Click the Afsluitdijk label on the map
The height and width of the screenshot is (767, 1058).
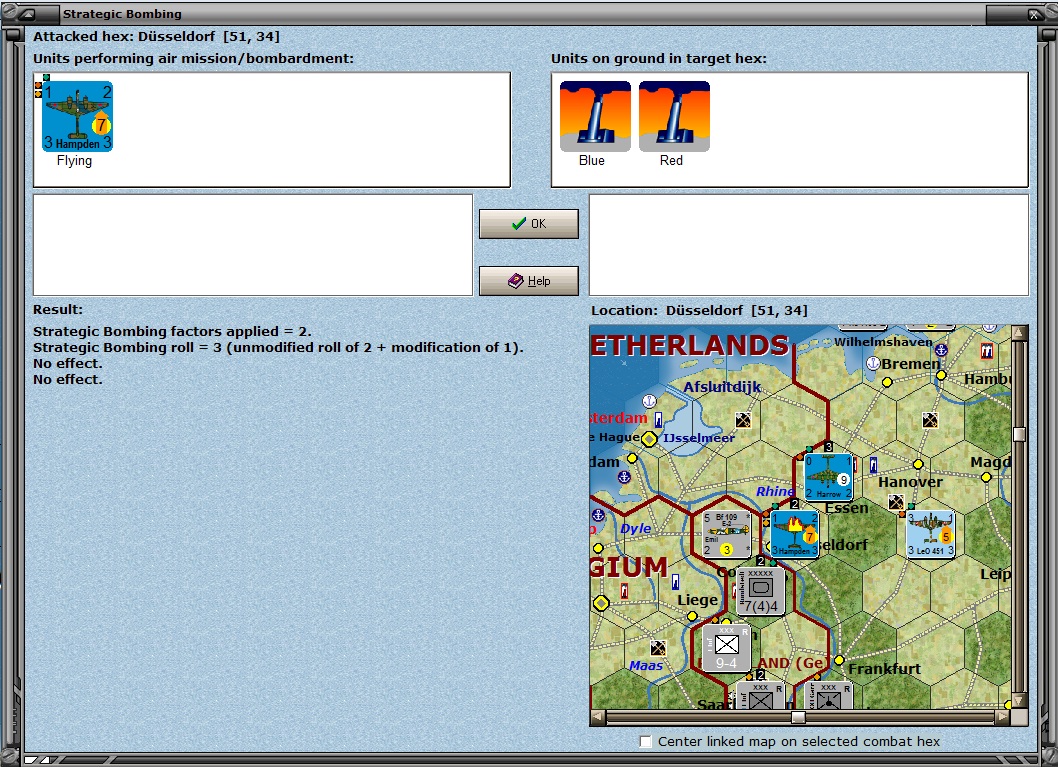pyautogui.click(x=722, y=387)
